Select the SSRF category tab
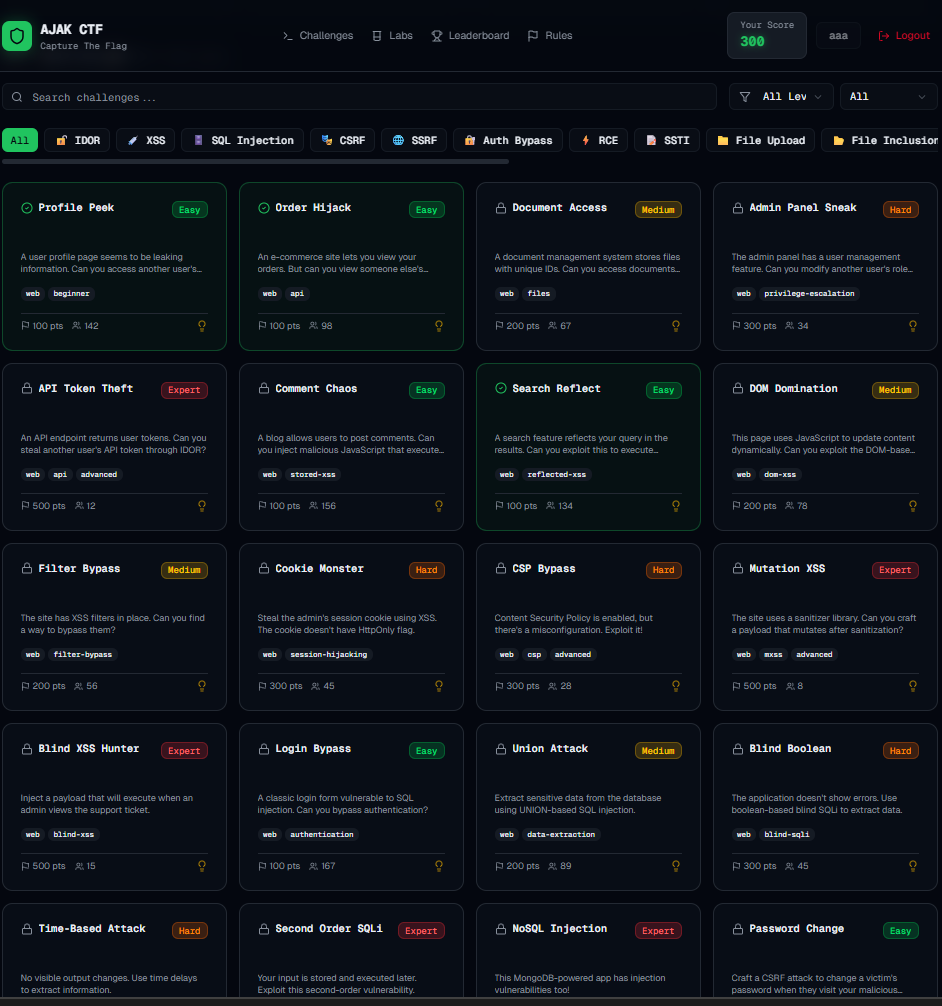The image size is (942, 1006). (414, 141)
